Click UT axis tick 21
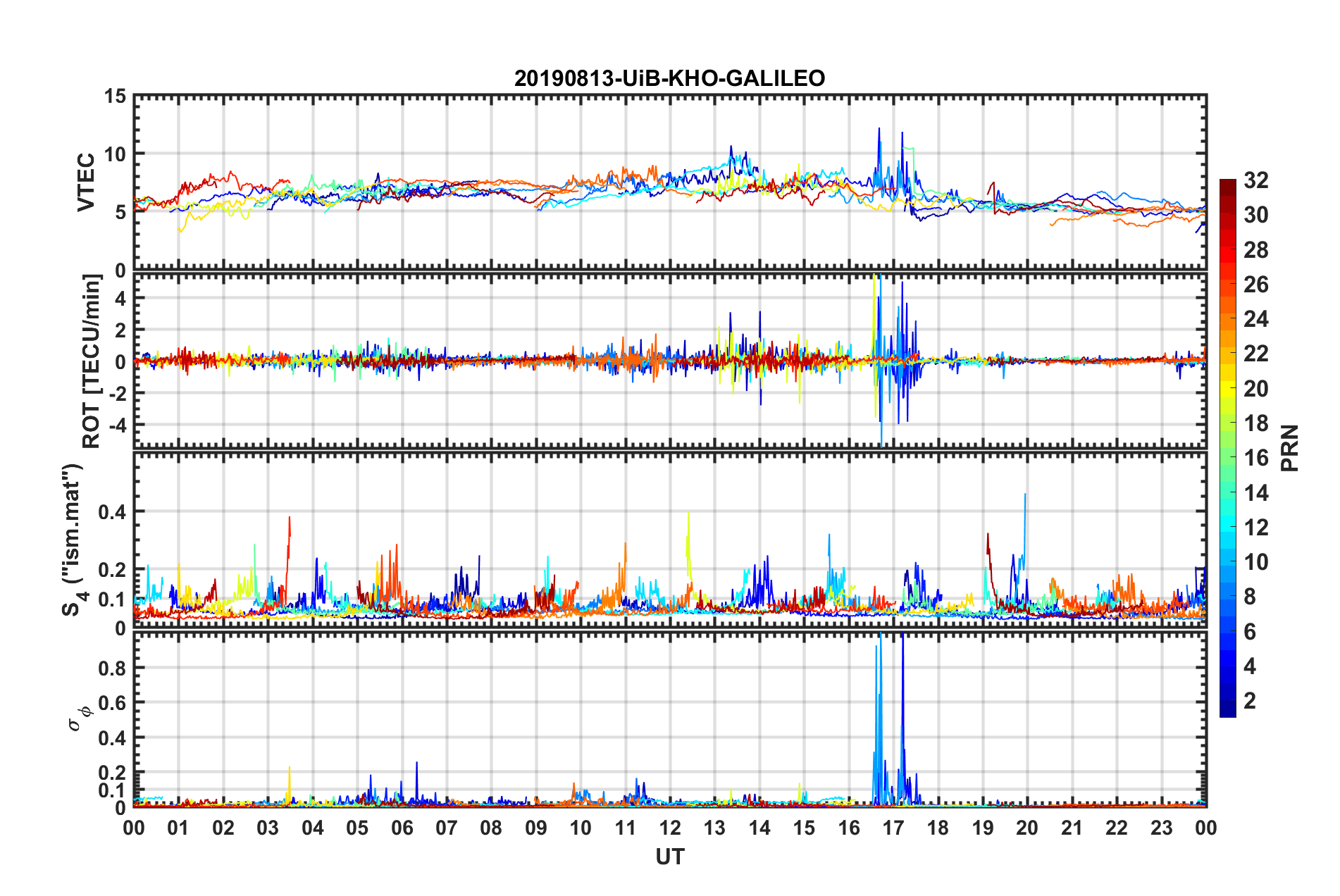1340x896 pixels. [1072, 828]
